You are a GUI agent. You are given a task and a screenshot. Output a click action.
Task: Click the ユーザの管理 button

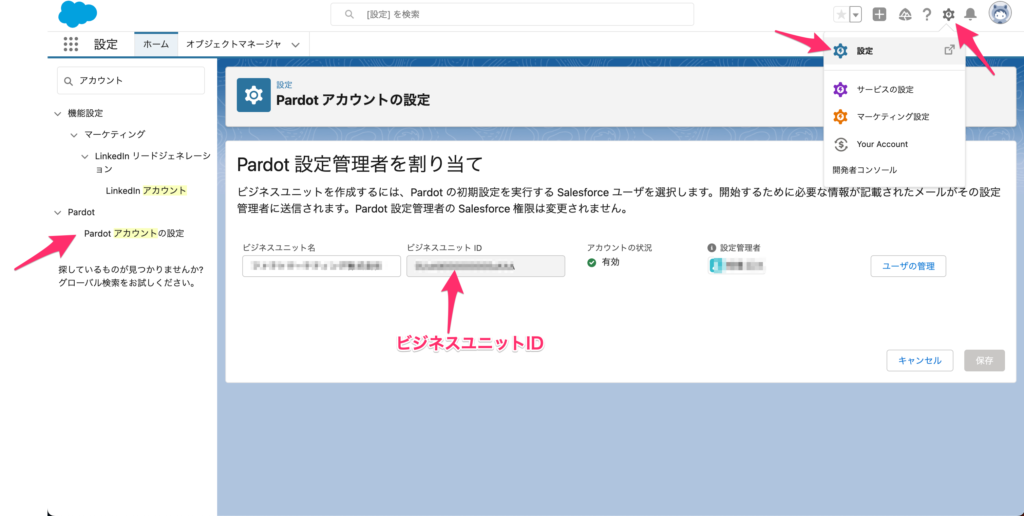908,266
